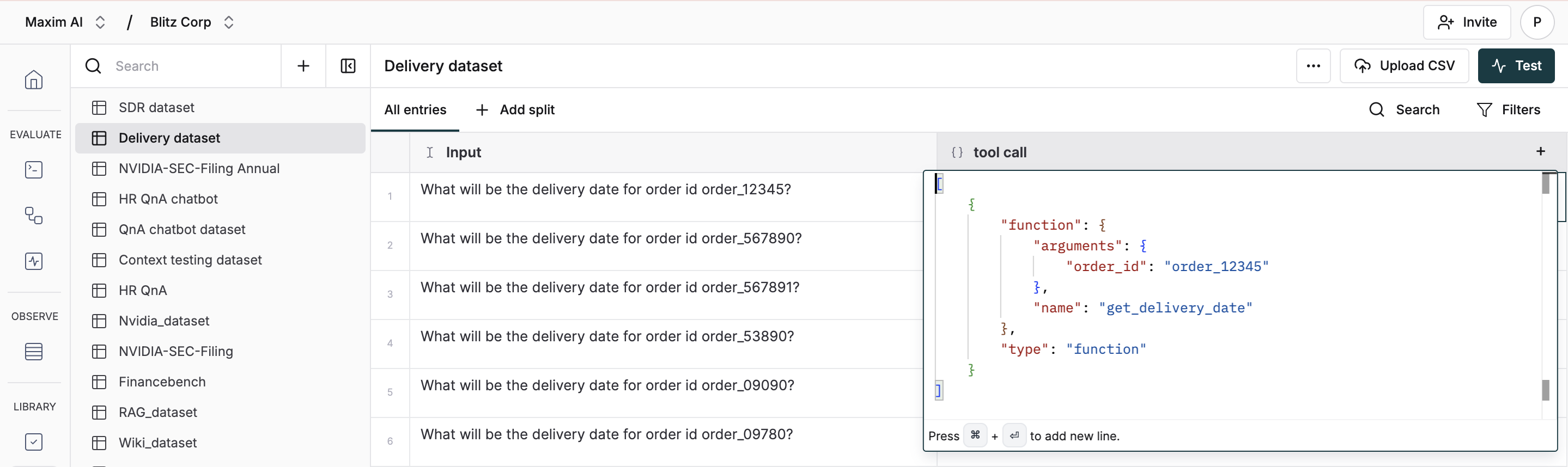1568x467 pixels.
Task: Open Financebench dataset
Action: click(x=220, y=382)
